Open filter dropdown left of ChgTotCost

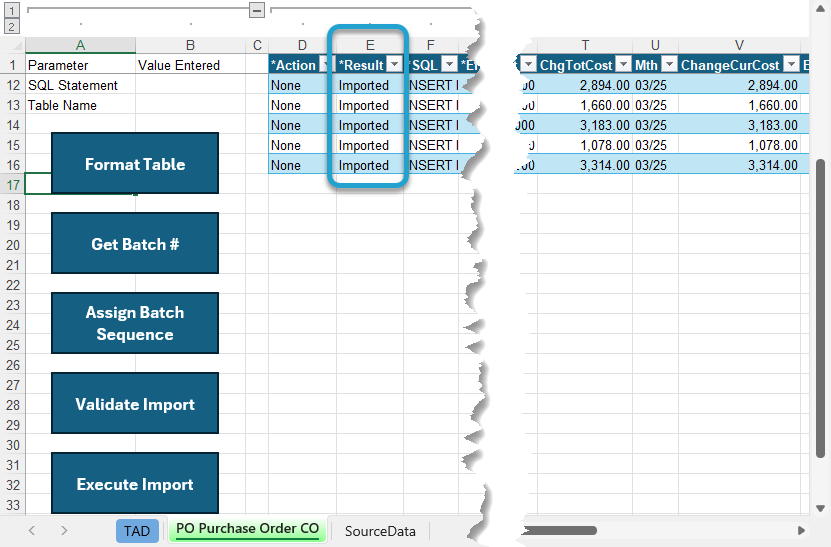[528, 65]
